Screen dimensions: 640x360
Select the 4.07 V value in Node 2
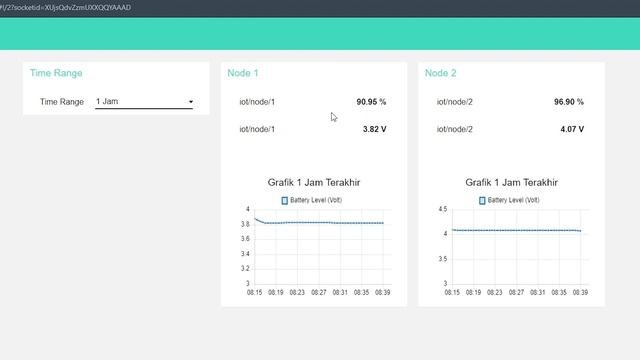(x=572, y=129)
